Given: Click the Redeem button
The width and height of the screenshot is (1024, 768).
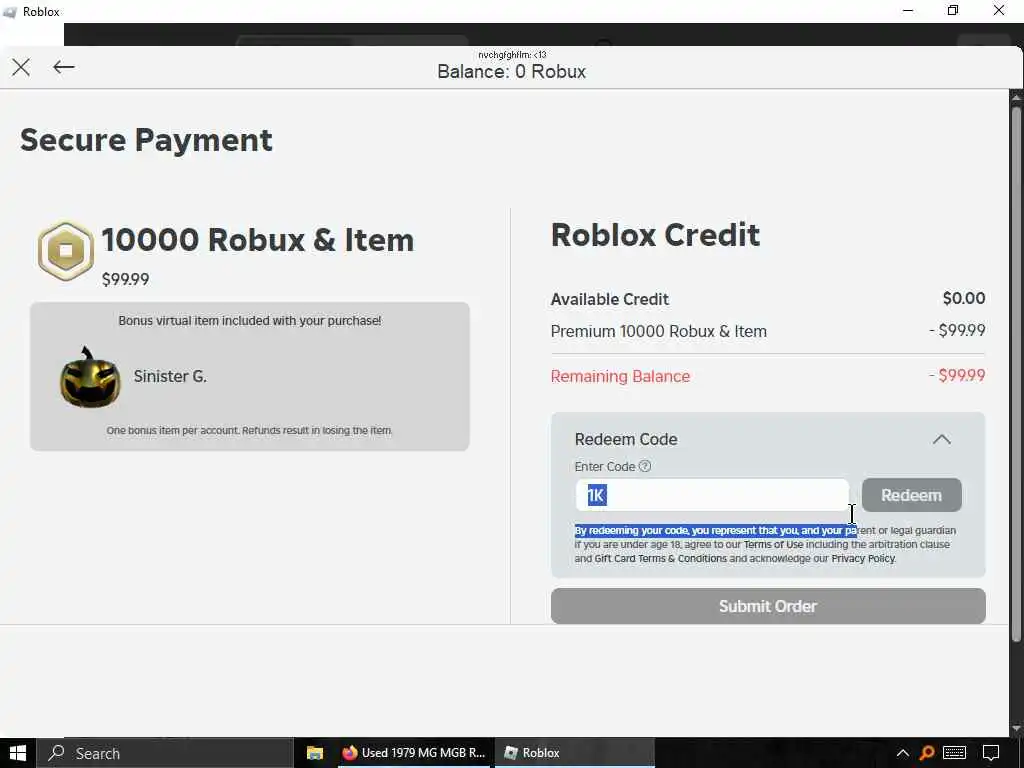Looking at the screenshot, I should coord(911,495).
